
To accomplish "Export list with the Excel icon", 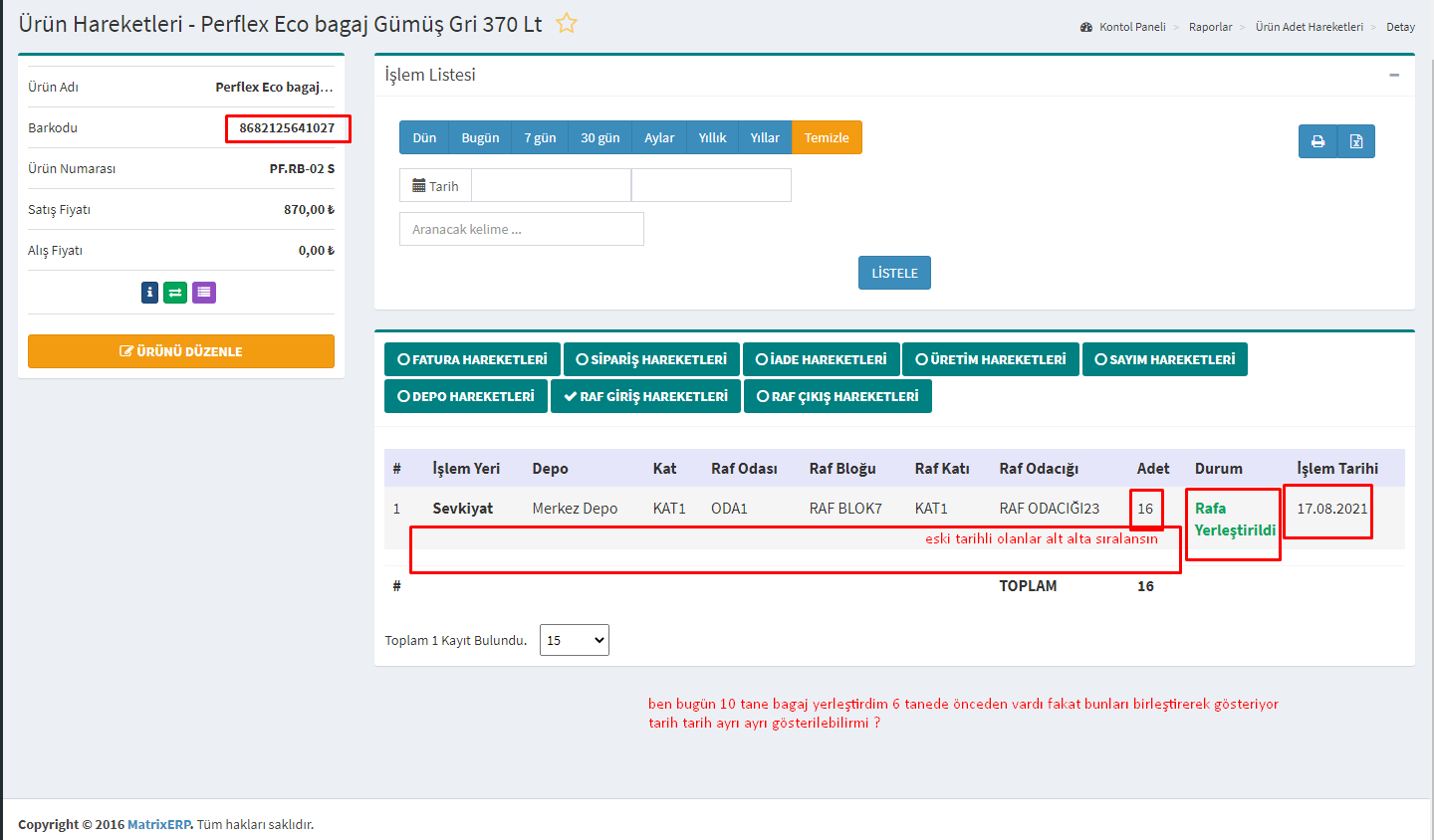I will [x=1356, y=141].
